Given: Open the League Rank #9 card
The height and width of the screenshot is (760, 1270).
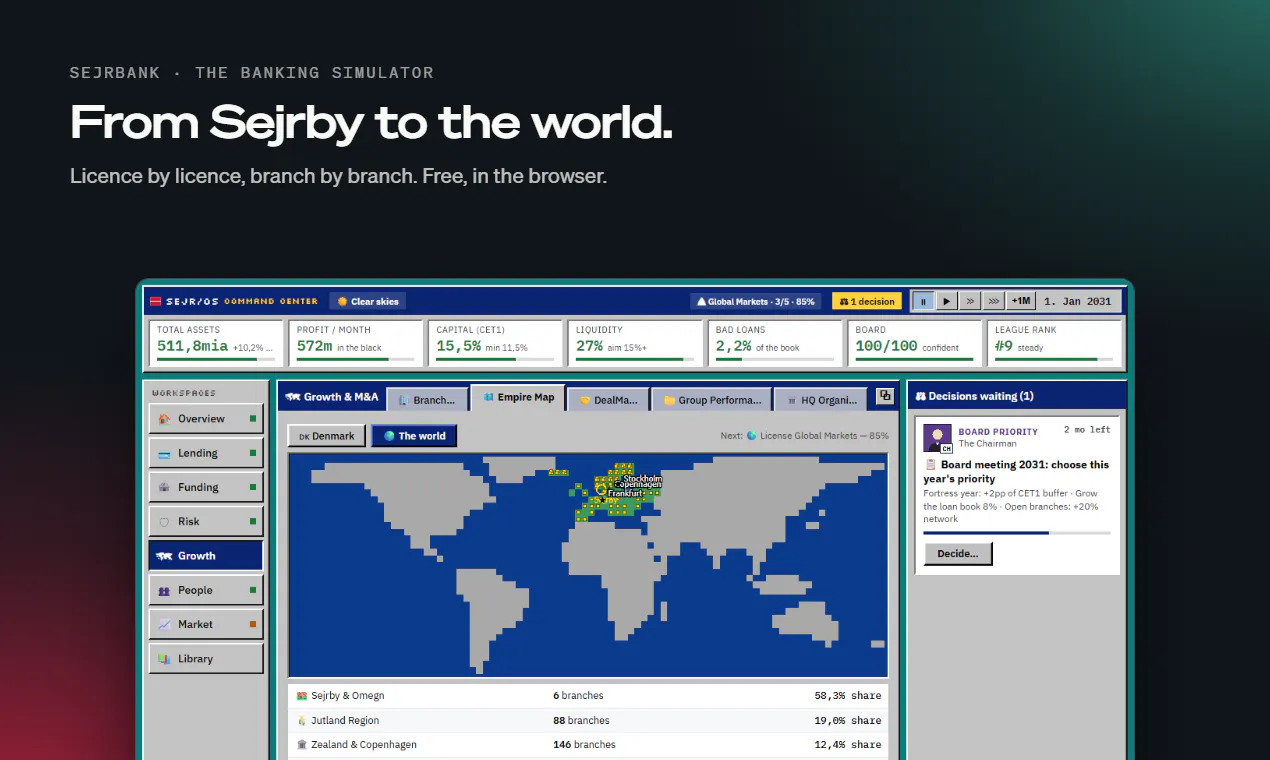Looking at the screenshot, I should point(1054,343).
